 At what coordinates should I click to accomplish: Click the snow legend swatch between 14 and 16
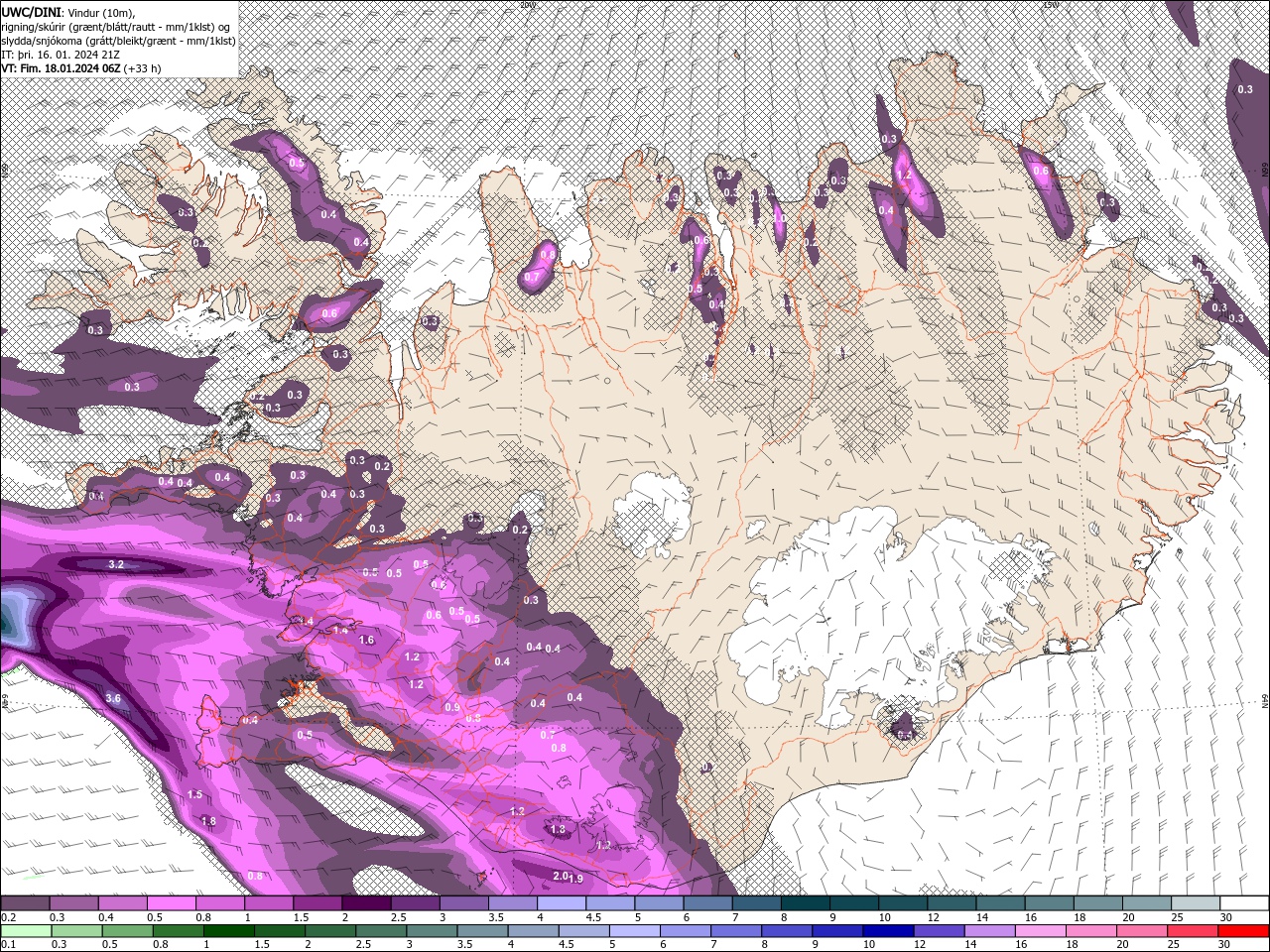tap(1001, 903)
